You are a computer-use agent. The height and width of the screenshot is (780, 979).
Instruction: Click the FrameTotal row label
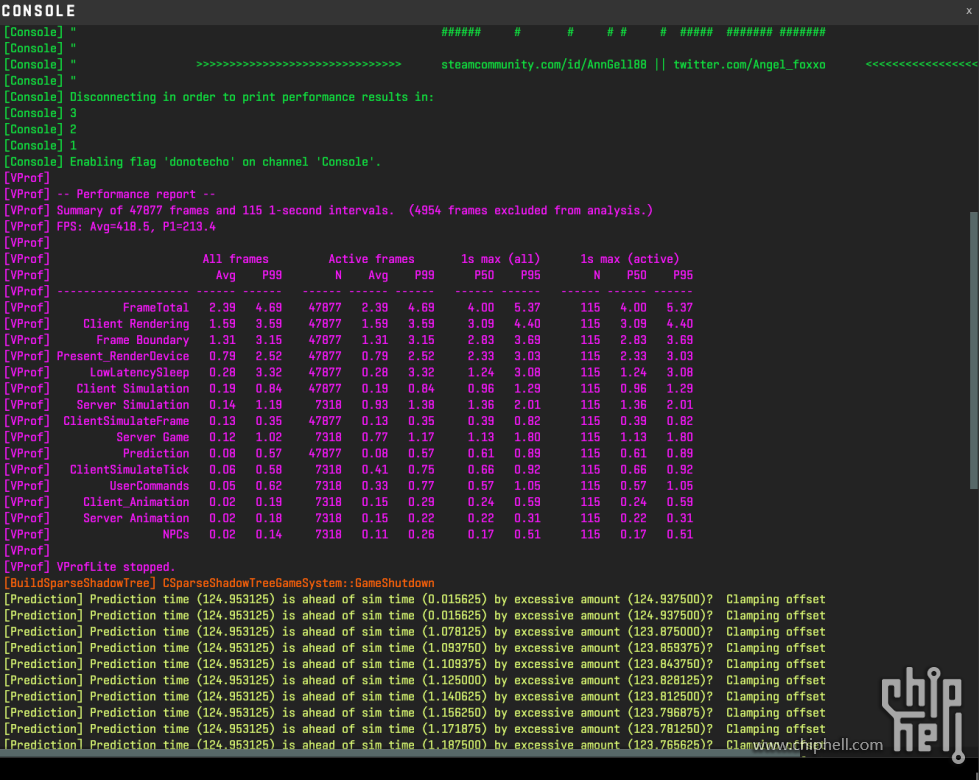(155, 308)
